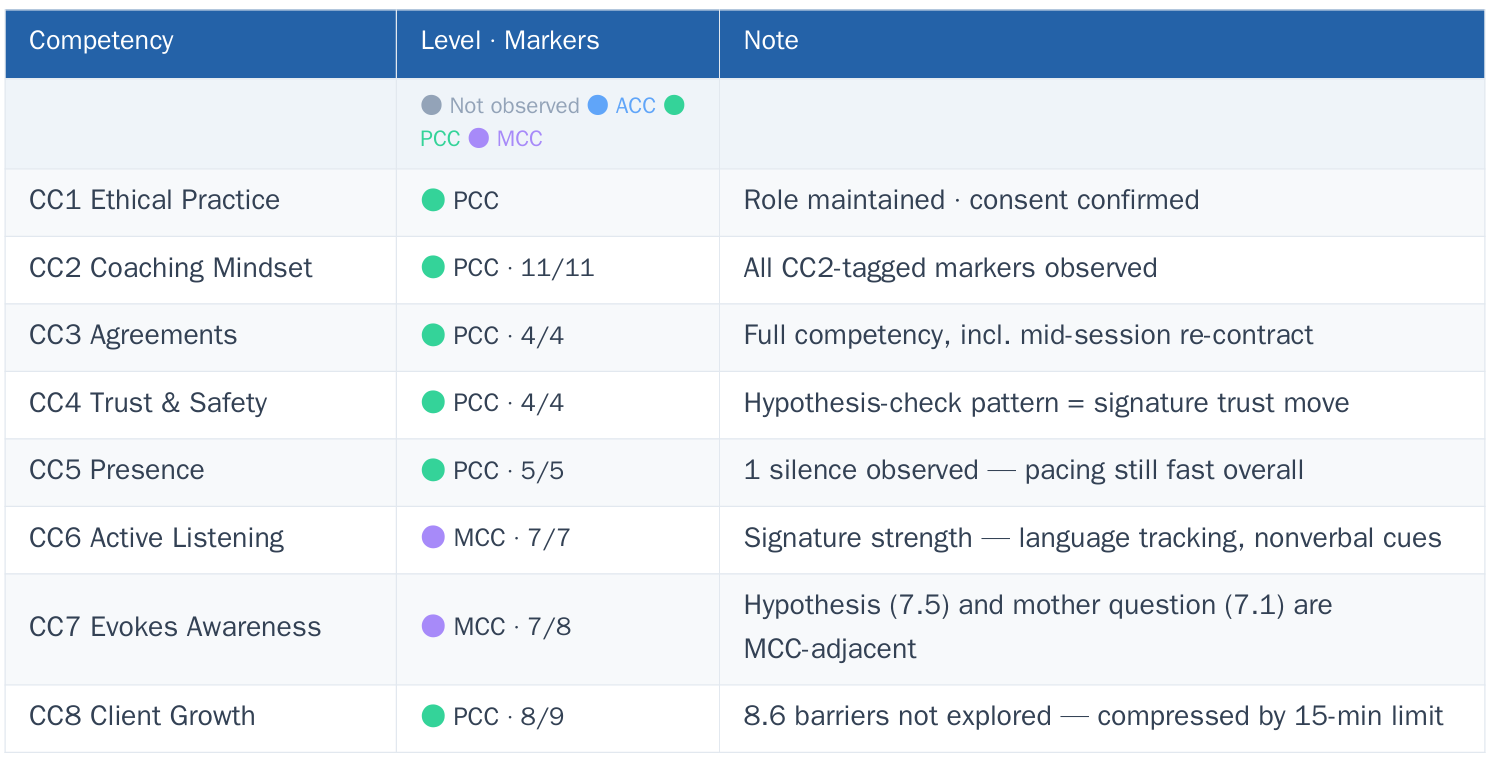Click the gray Not observed legend dot

coord(431,105)
